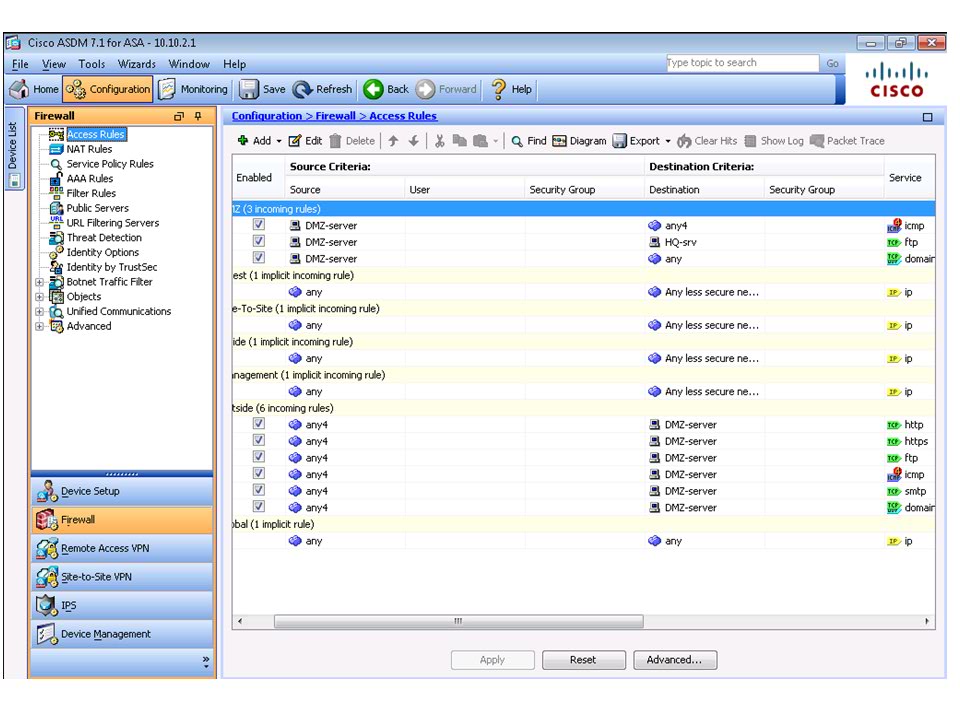
Task: Expand the Advanced tree node
Action: [x=40, y=326]
